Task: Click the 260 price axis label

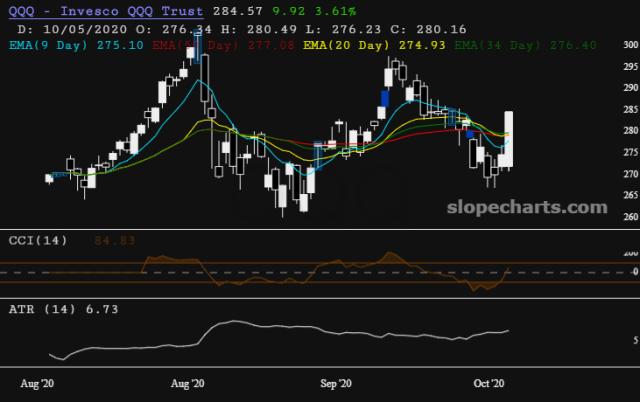Action: 631,217
